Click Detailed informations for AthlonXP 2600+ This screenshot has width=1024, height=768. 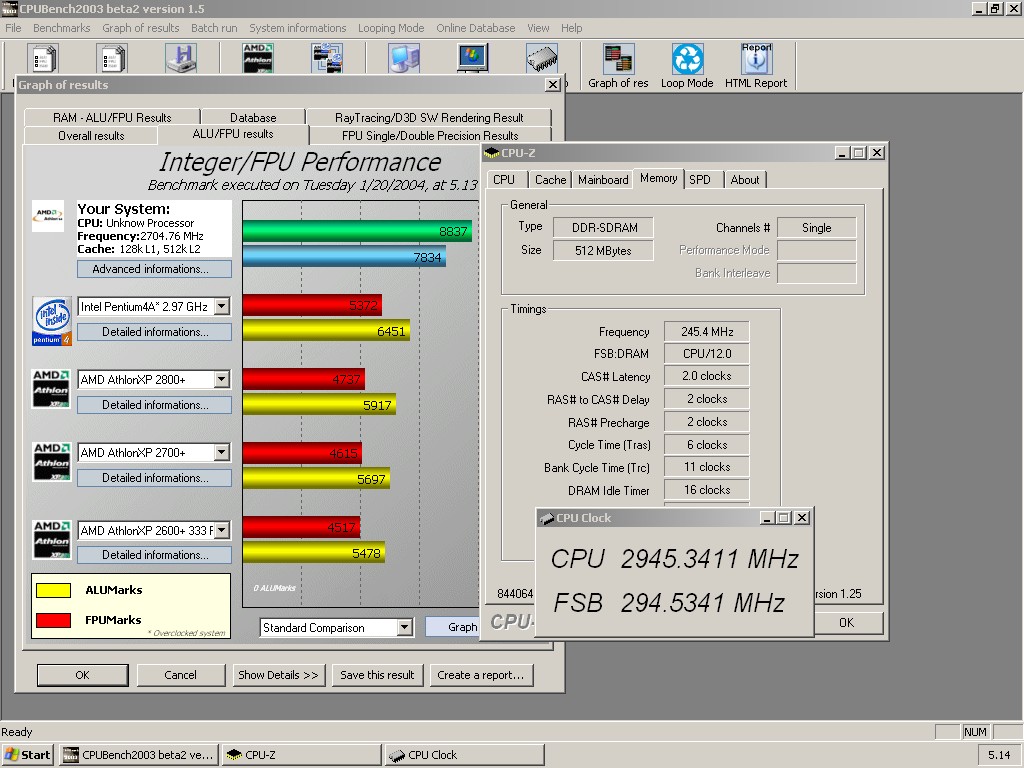(154, 555)
